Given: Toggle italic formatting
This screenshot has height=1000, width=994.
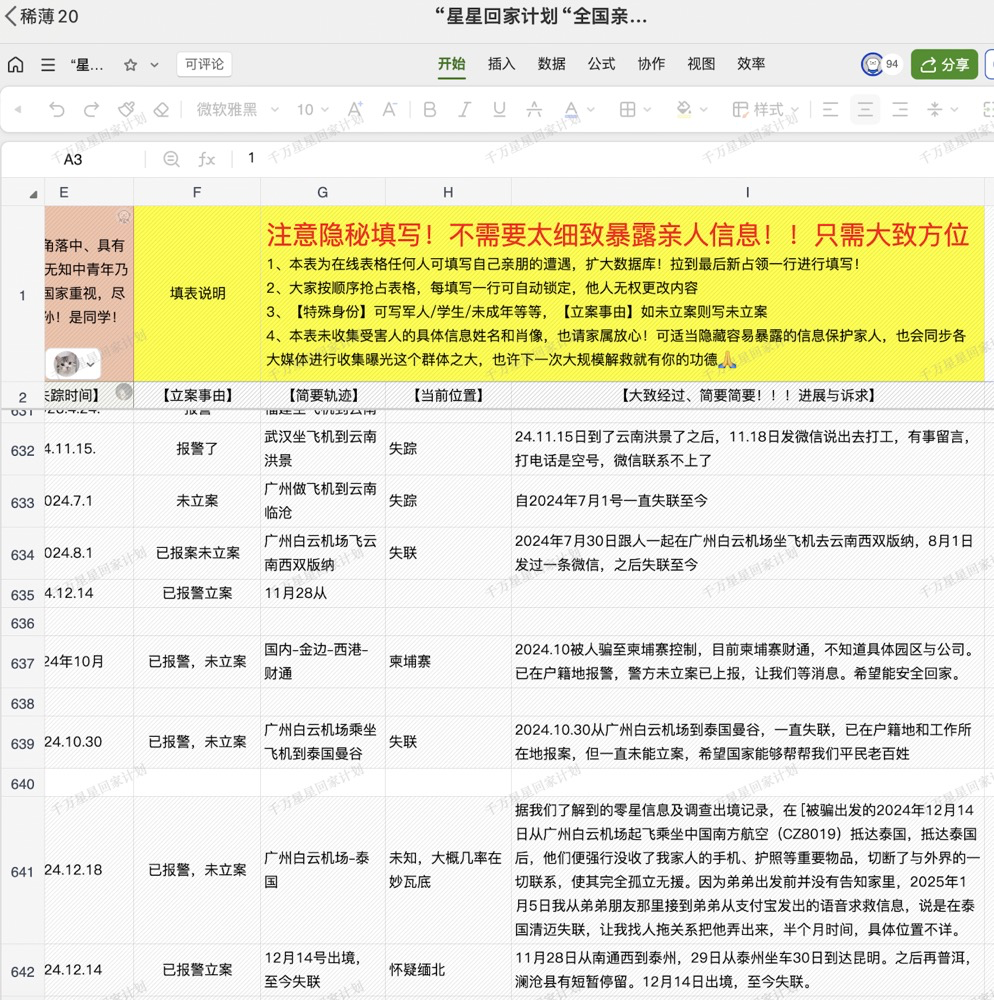Looking at the screenshot, I should tap(465, 110).
